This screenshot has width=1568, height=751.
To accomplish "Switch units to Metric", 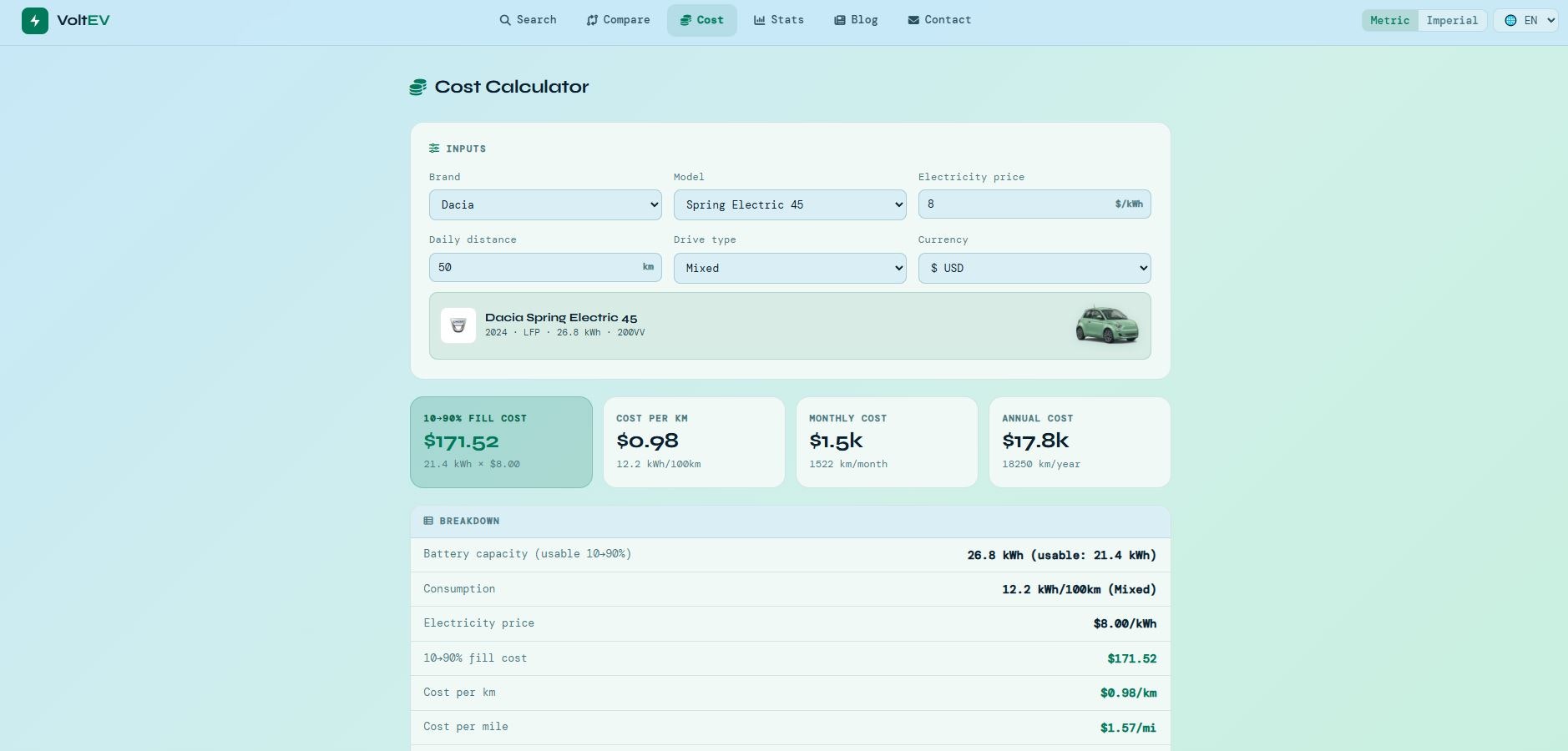I will click(1390, 20).
